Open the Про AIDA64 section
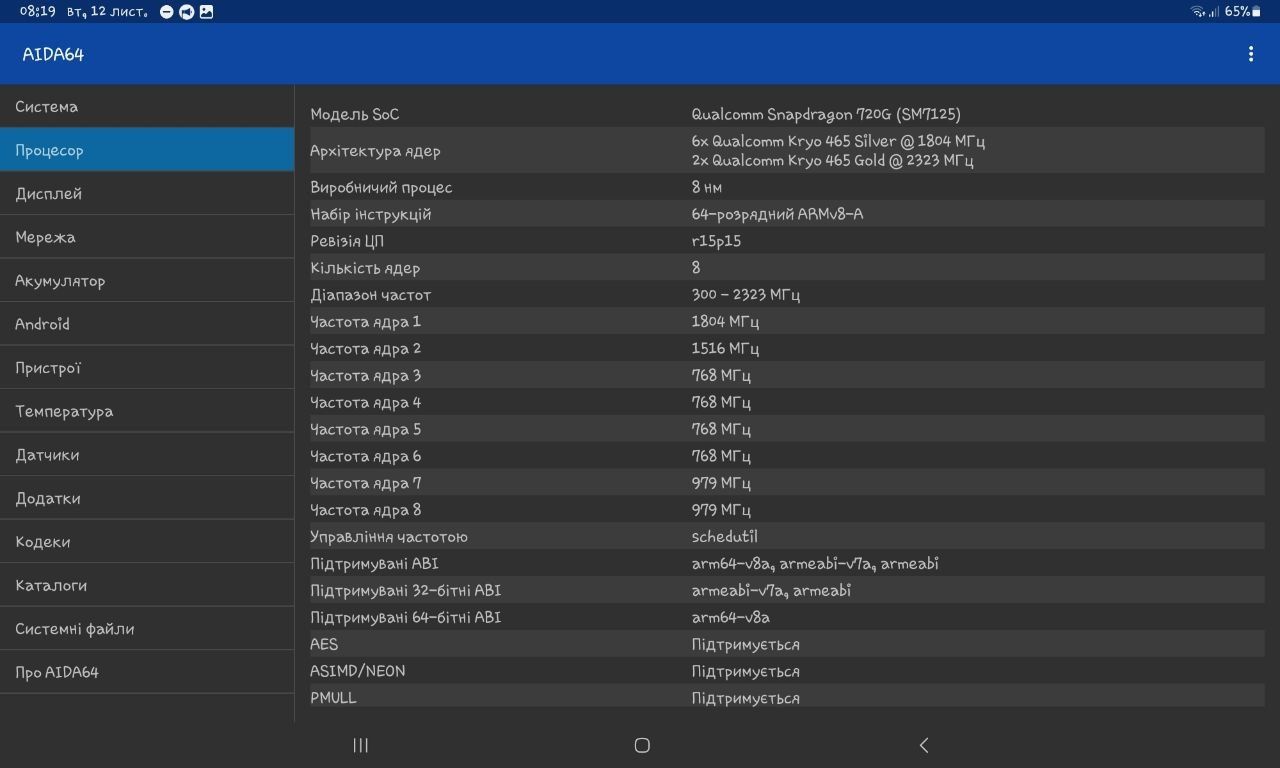The height and width of the screenshot is (768, 1280). (147, 672)
